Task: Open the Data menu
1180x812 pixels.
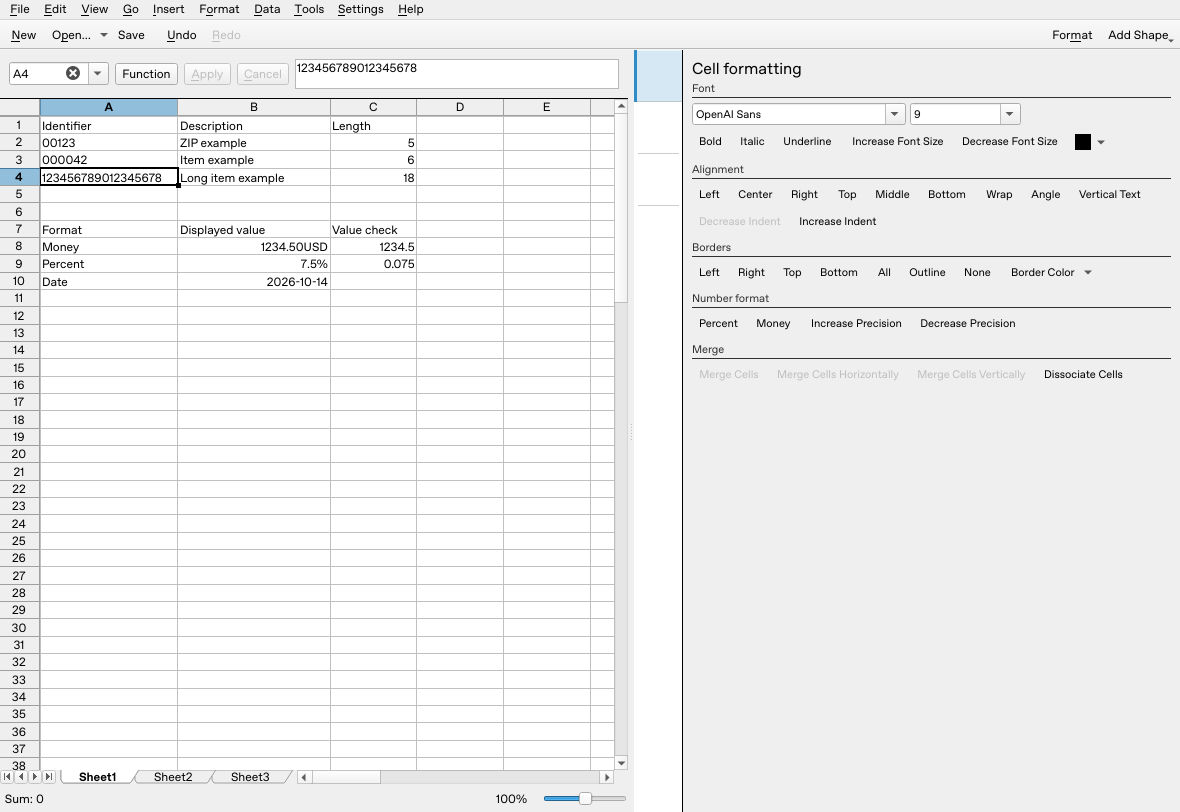Action: pos(266,9)
